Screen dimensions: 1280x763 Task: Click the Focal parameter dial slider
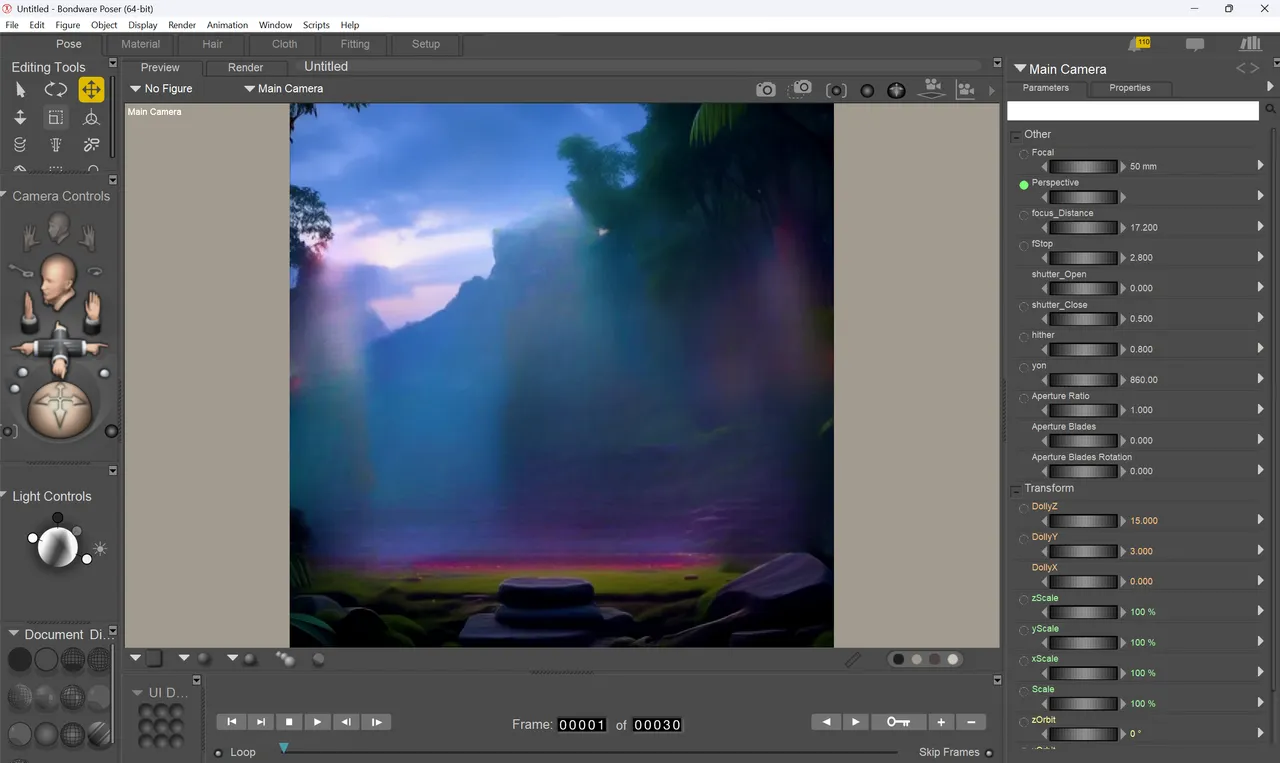[x=1081, y=166]
